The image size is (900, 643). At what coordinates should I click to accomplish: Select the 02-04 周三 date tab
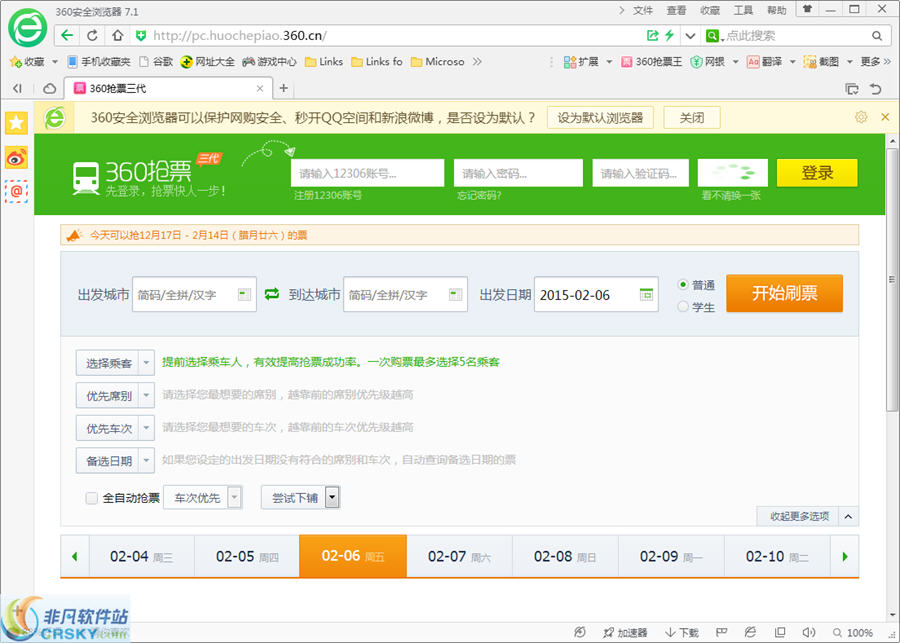(x=141, y=556)
